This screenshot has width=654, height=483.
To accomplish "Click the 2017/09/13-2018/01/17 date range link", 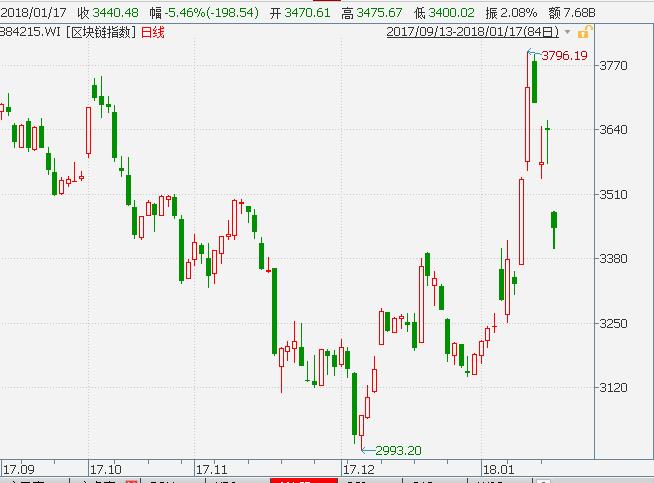I will [x=473, y=33].
